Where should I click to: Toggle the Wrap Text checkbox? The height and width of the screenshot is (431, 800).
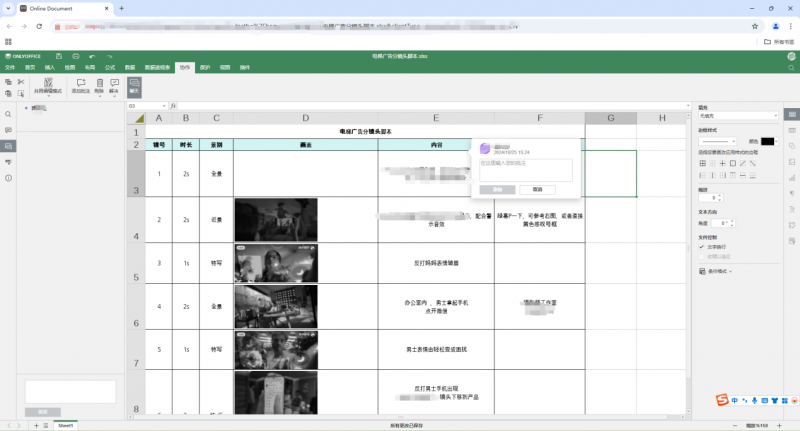701,245
